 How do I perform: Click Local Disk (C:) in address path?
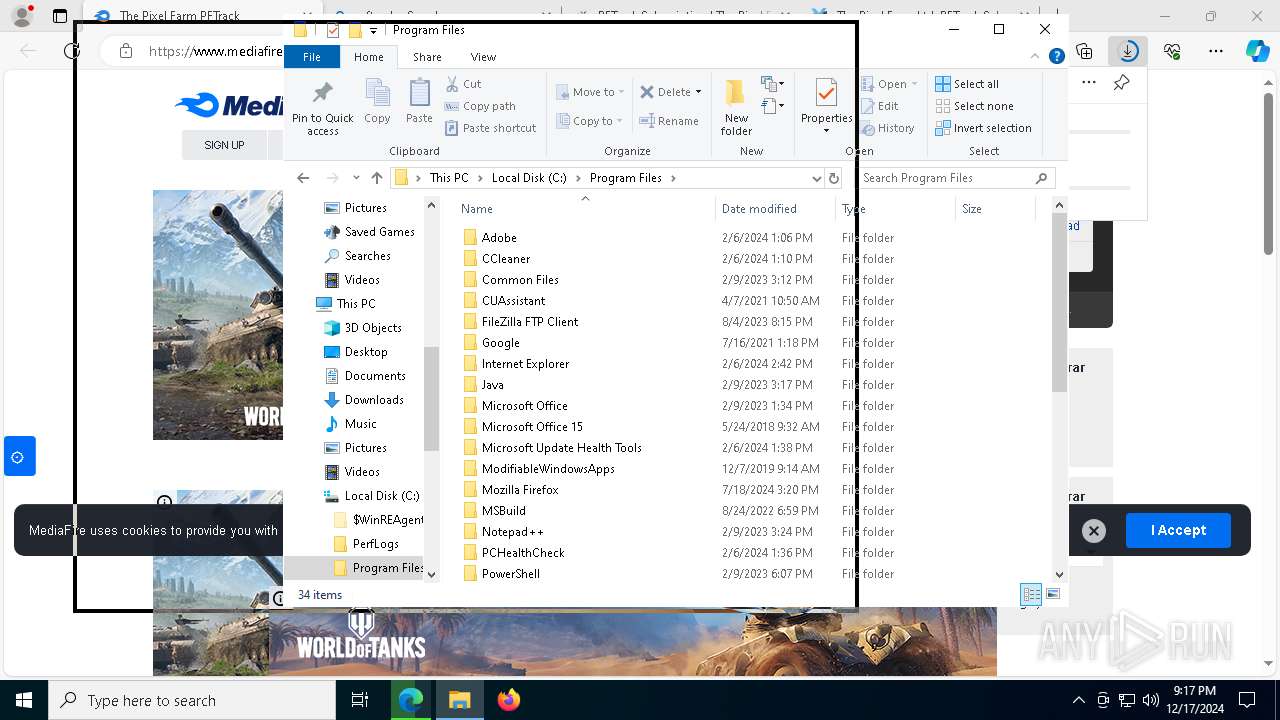pyautogui.click(x=528, y=178)
